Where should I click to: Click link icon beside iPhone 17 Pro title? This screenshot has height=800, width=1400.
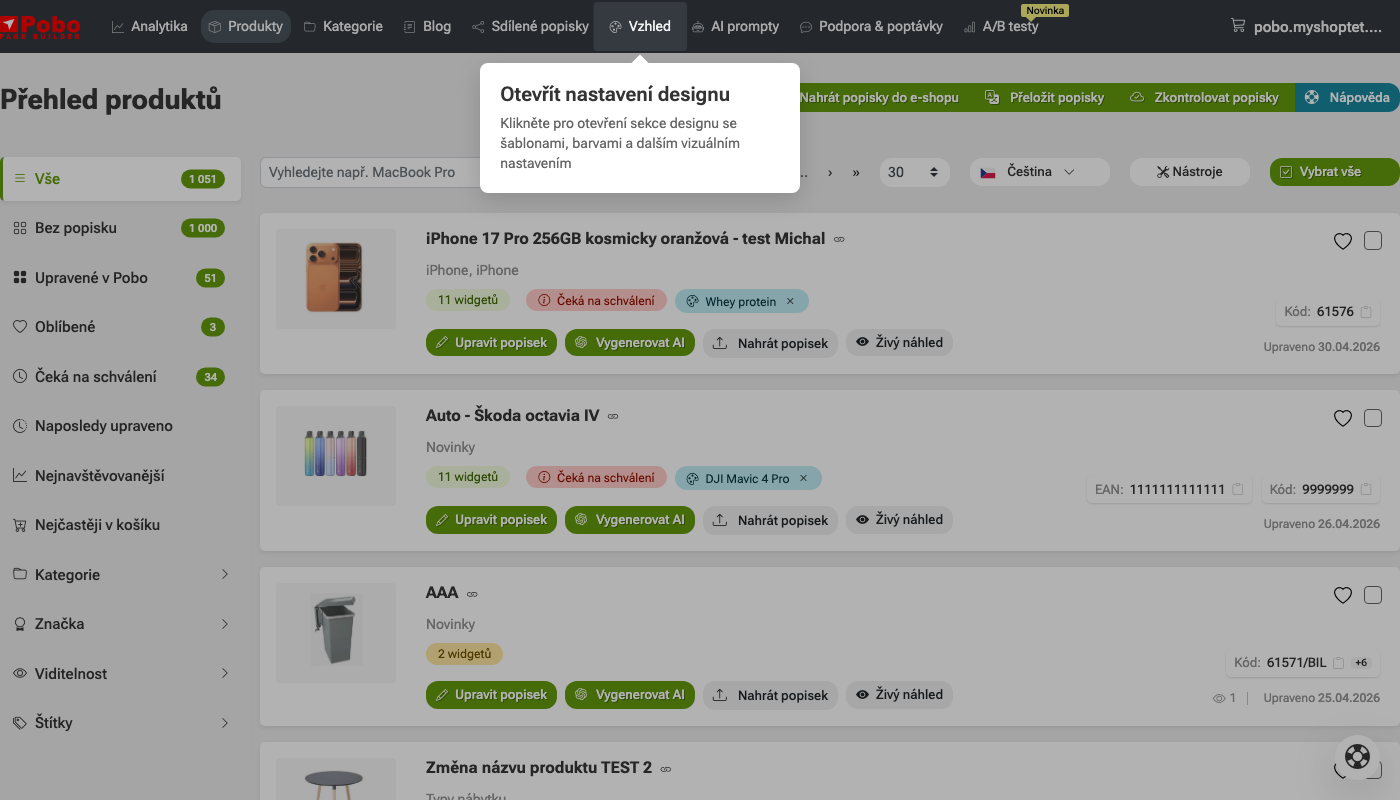pyautogui.click(x=839, y=239)
